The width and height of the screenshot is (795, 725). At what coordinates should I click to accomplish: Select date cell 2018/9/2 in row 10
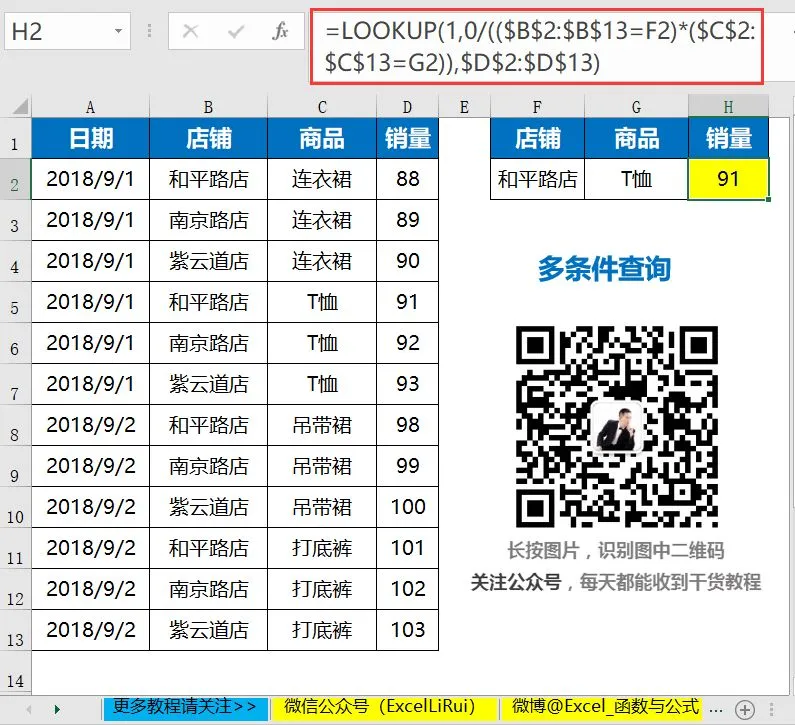90,507
